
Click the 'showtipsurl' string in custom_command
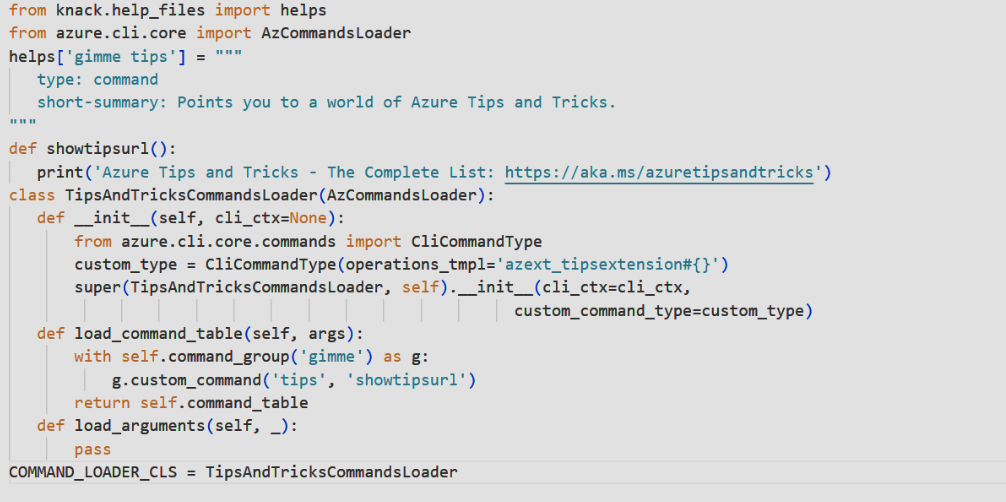pyautogui.click(x=406, y=381)
